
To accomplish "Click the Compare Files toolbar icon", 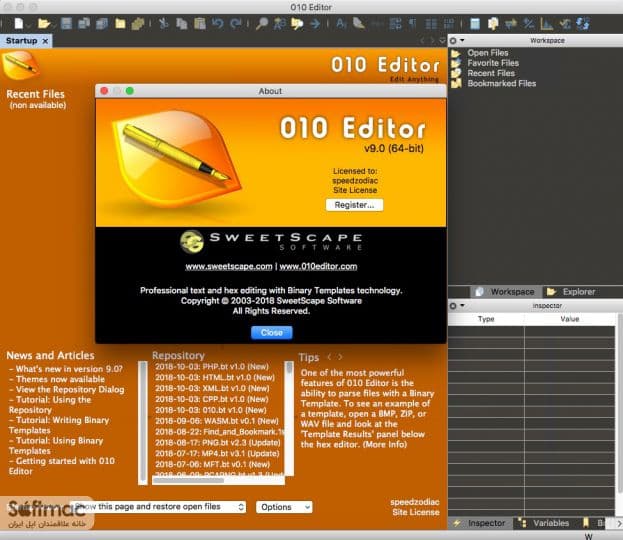I will (493, 23).
